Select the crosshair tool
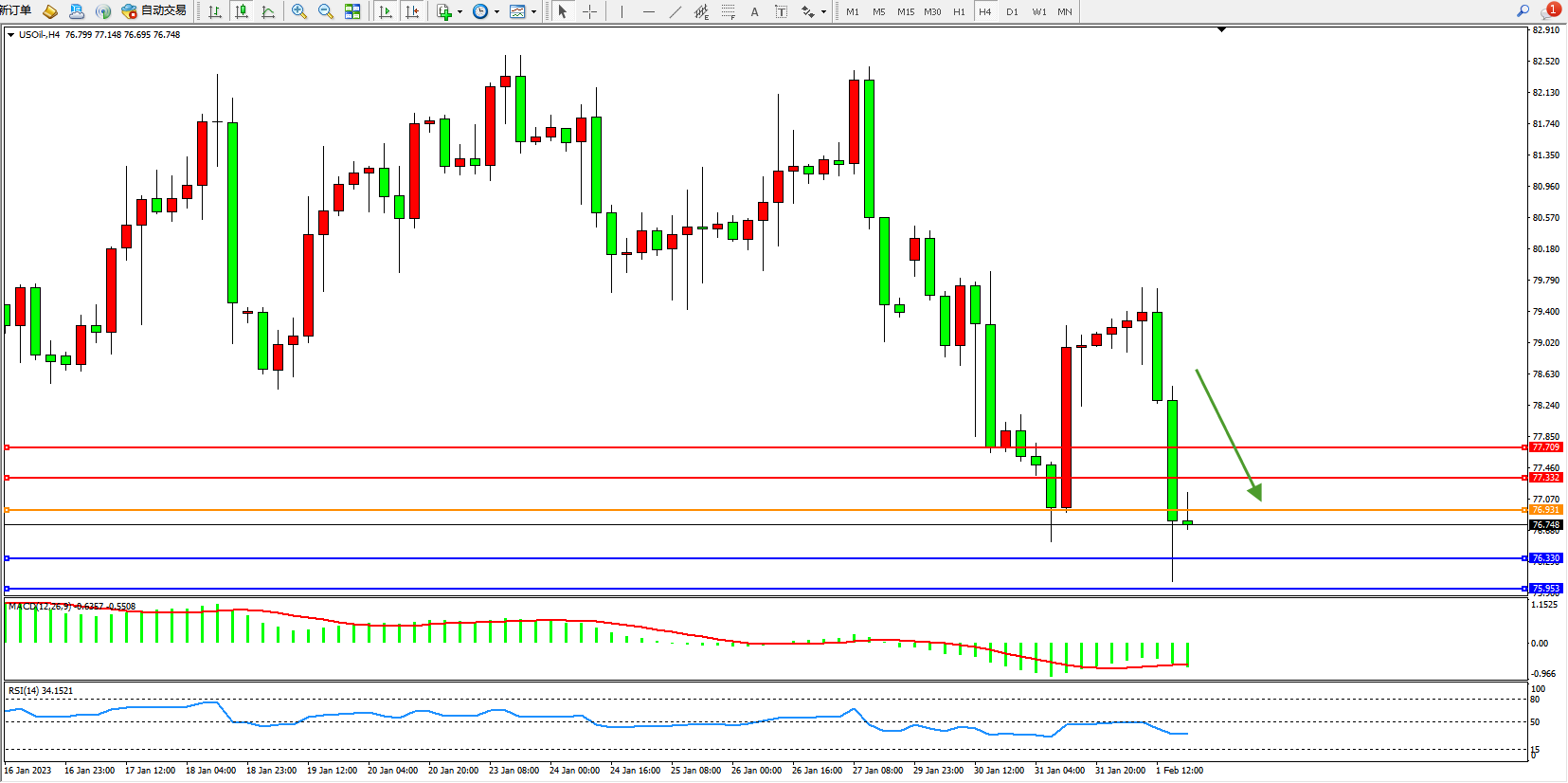This screenshot has height=783, width=1568. (589, 11)
